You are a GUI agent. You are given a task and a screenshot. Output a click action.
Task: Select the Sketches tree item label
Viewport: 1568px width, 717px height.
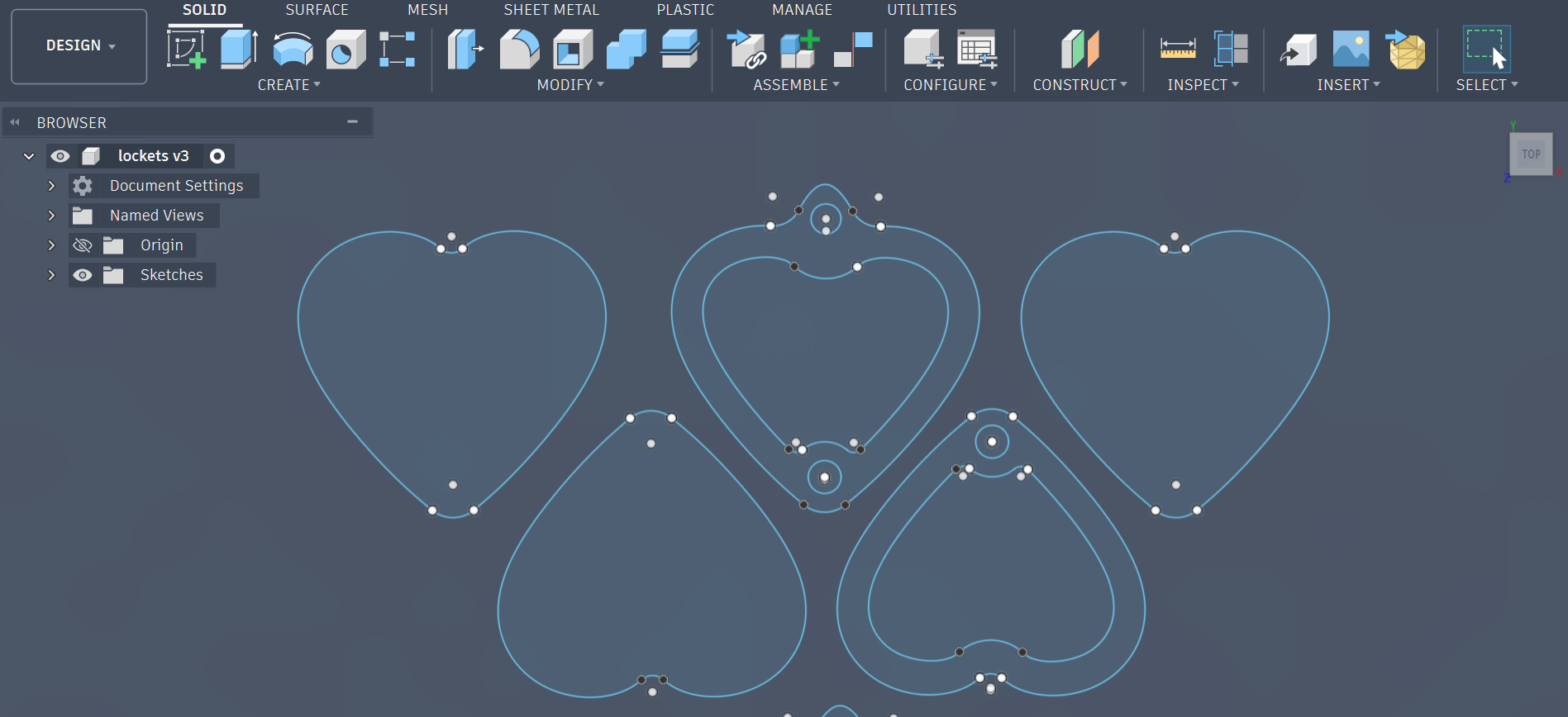(171, 275)
